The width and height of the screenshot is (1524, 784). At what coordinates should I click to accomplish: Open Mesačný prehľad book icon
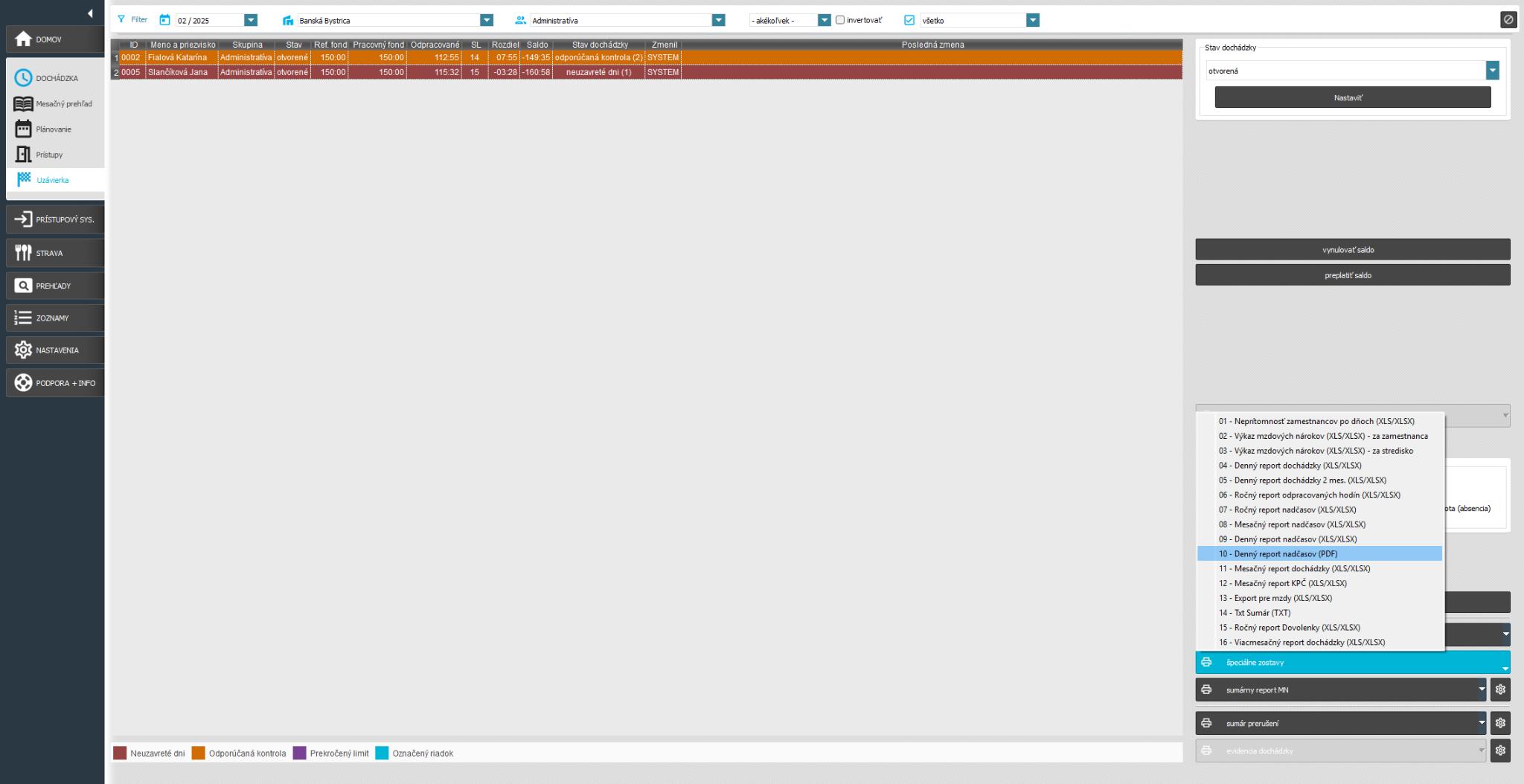tap(24, 104)
